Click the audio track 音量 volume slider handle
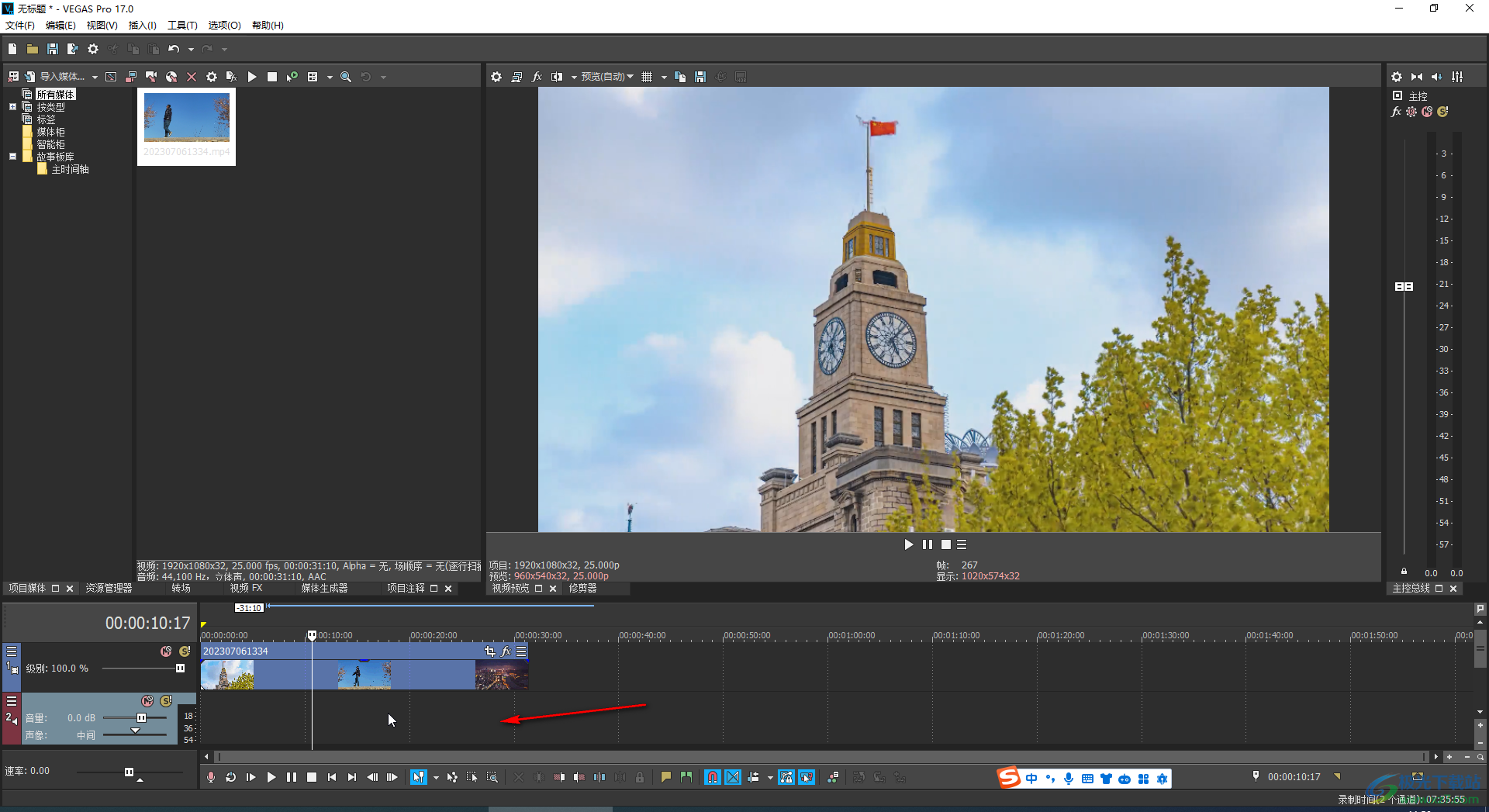This screenshot has width=1489, height=812. point(141,718)
